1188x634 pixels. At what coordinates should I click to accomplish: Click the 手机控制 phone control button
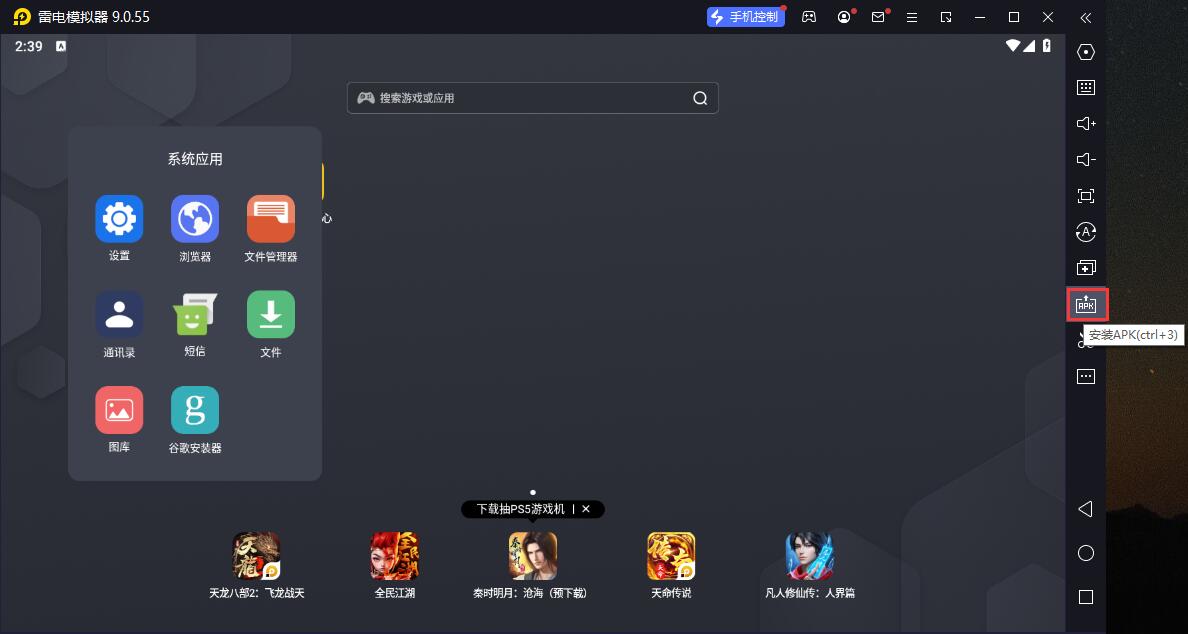pyautogui.click(x=745, y=17)
